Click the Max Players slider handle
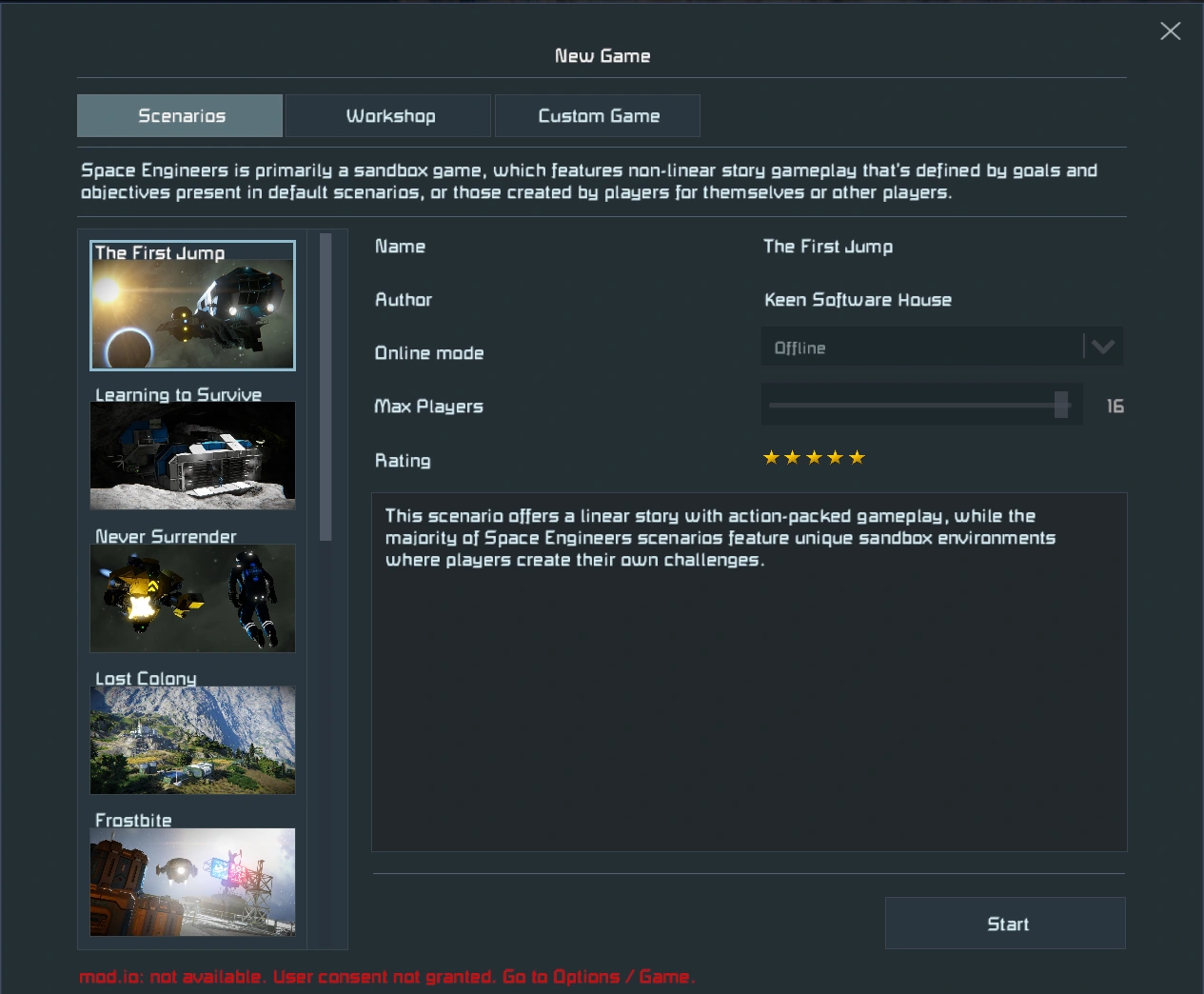Viewport: 1204px width, 994px height. point(1061,405)
